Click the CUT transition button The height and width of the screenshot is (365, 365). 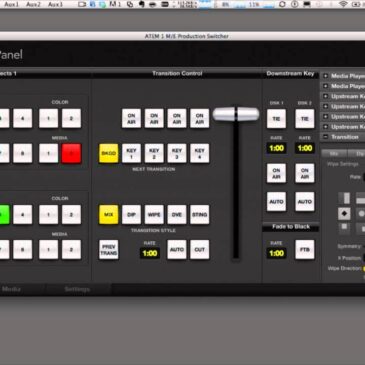coord(200,249)
